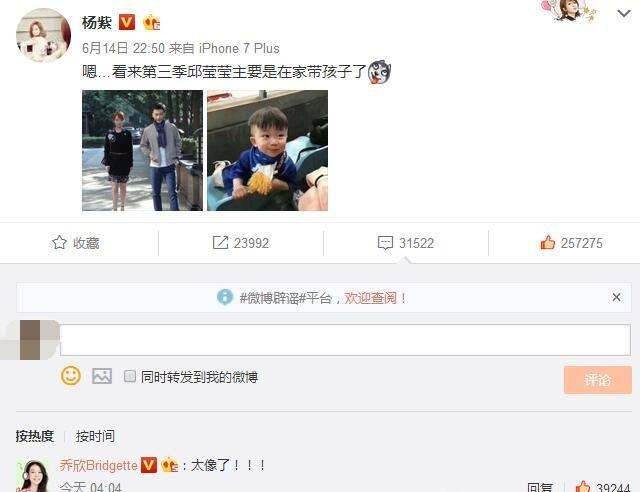Click the orange 评论 submit button
Viewport: 640px width, 492px height.
coord(598,380)
